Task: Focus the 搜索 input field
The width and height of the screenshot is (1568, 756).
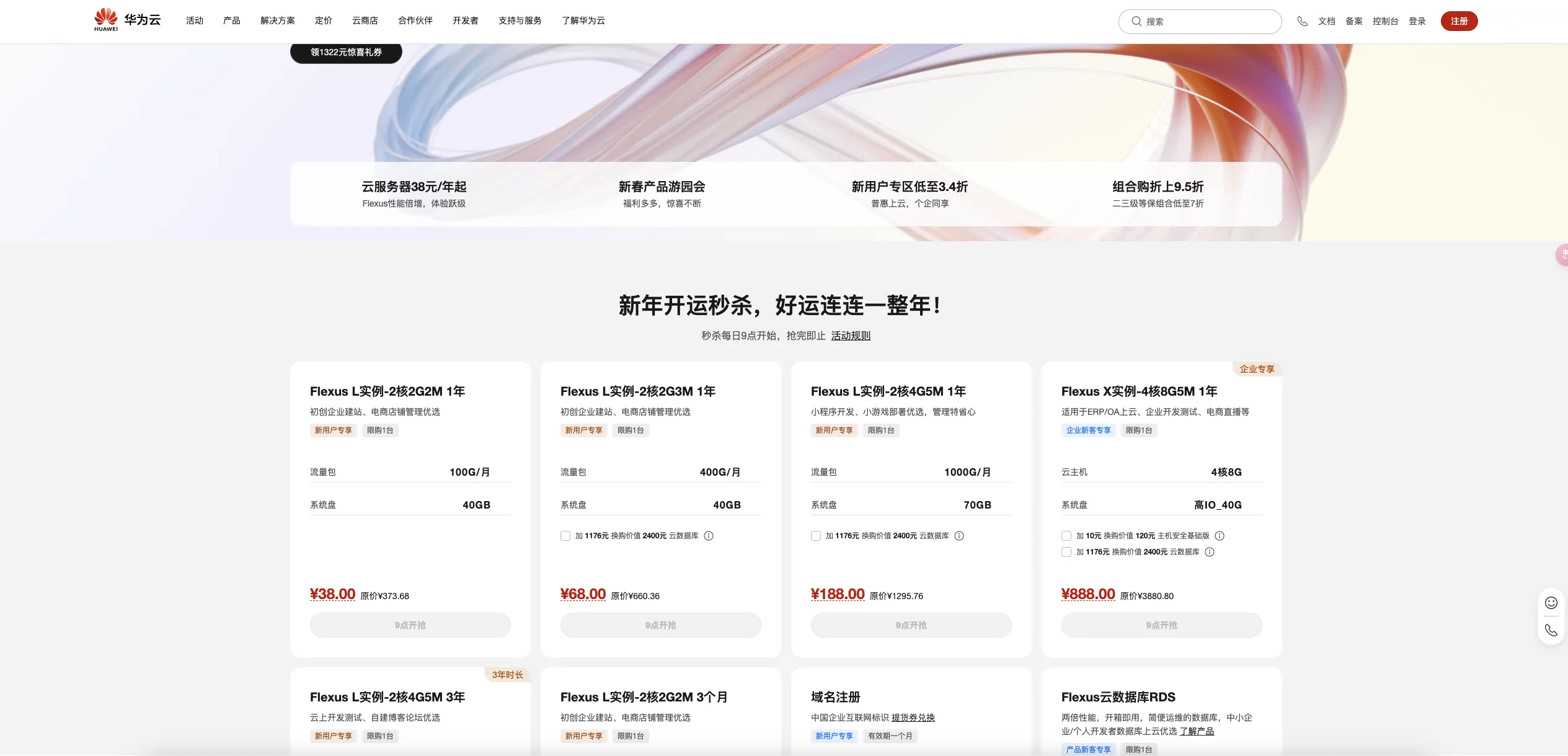Action: pos(1209,21)
